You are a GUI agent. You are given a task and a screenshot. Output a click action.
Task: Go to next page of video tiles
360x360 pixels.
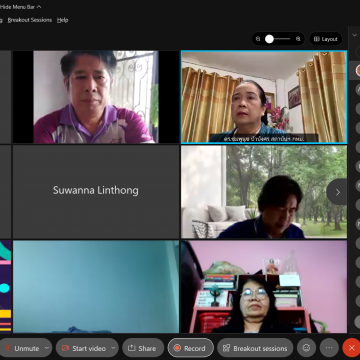pyautogui.click(x=337, y=192)
